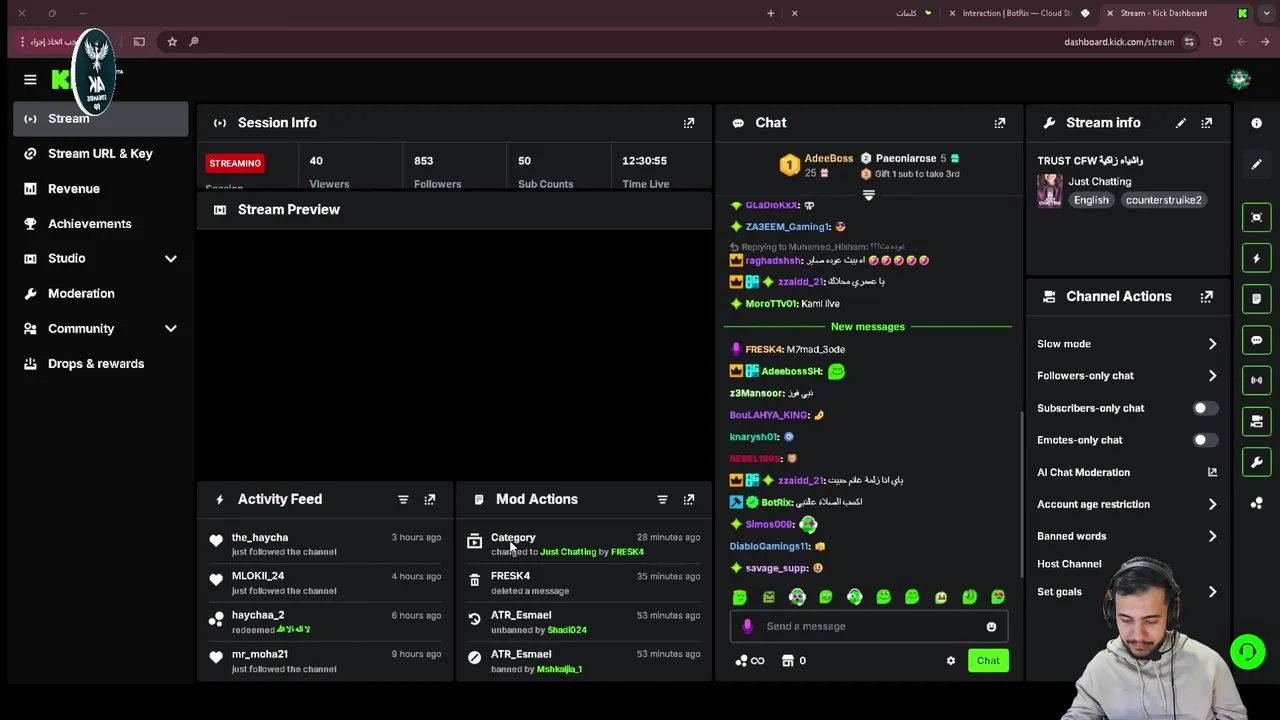Click the purple microphone icon in chat input
The height and width of the screenshot is (720, 1280).
coord(747,626)
